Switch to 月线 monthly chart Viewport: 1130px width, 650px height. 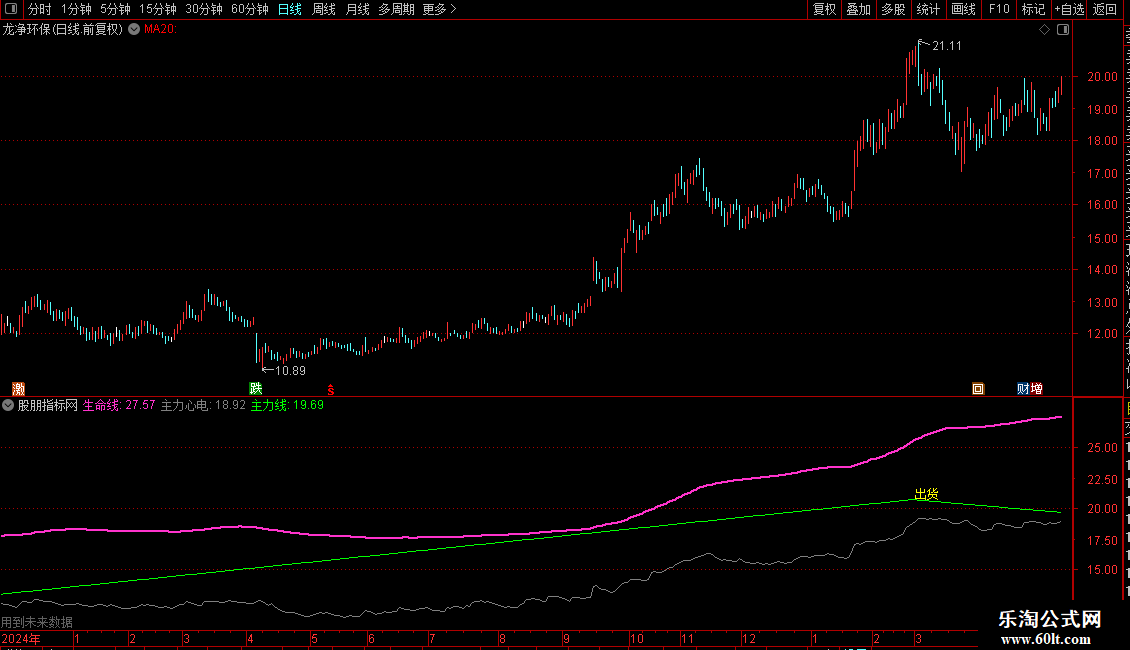coord(357,9)
